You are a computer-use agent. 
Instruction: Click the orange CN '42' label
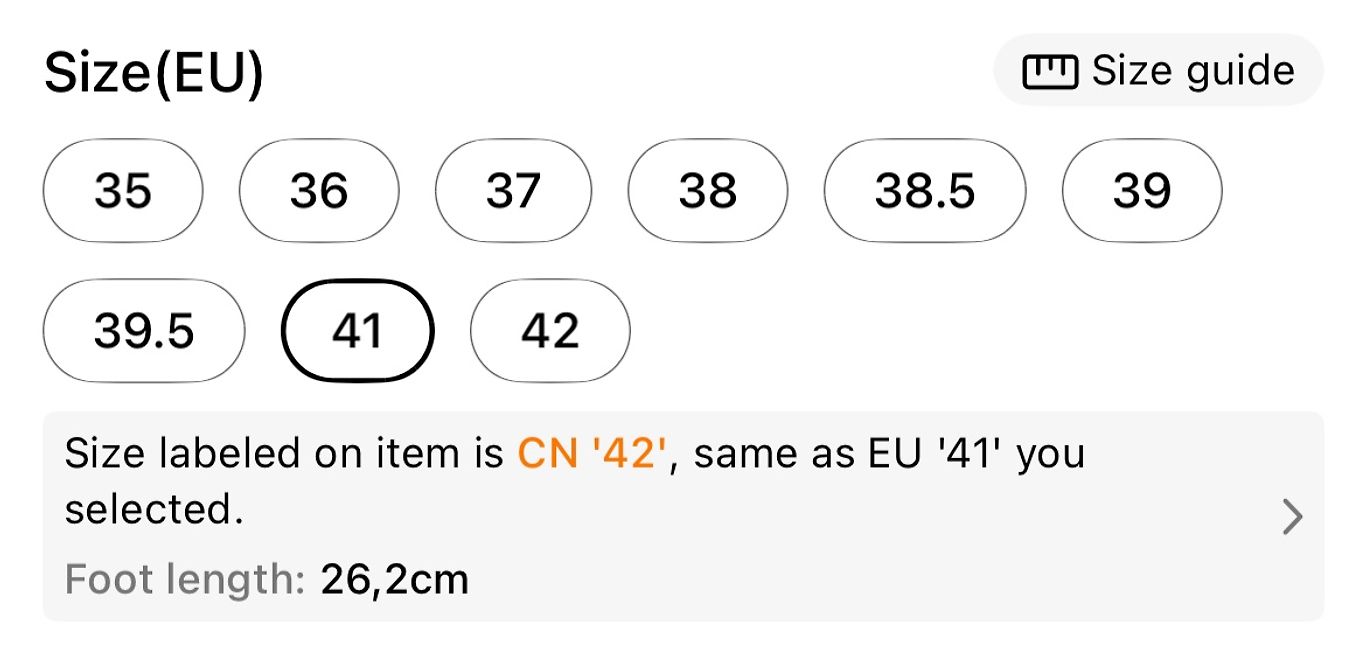pos(592,454)
